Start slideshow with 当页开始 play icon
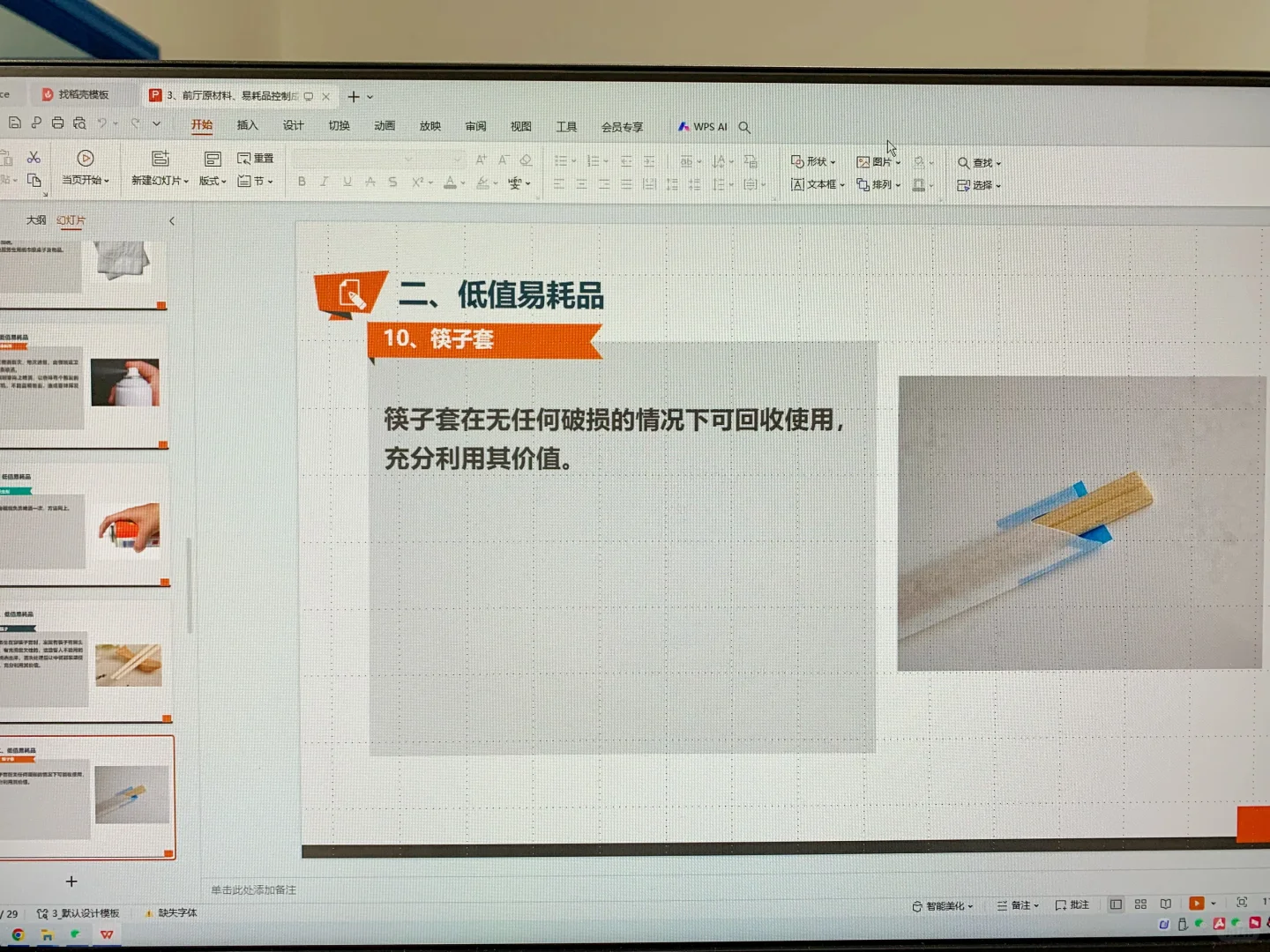 point(85,159)
